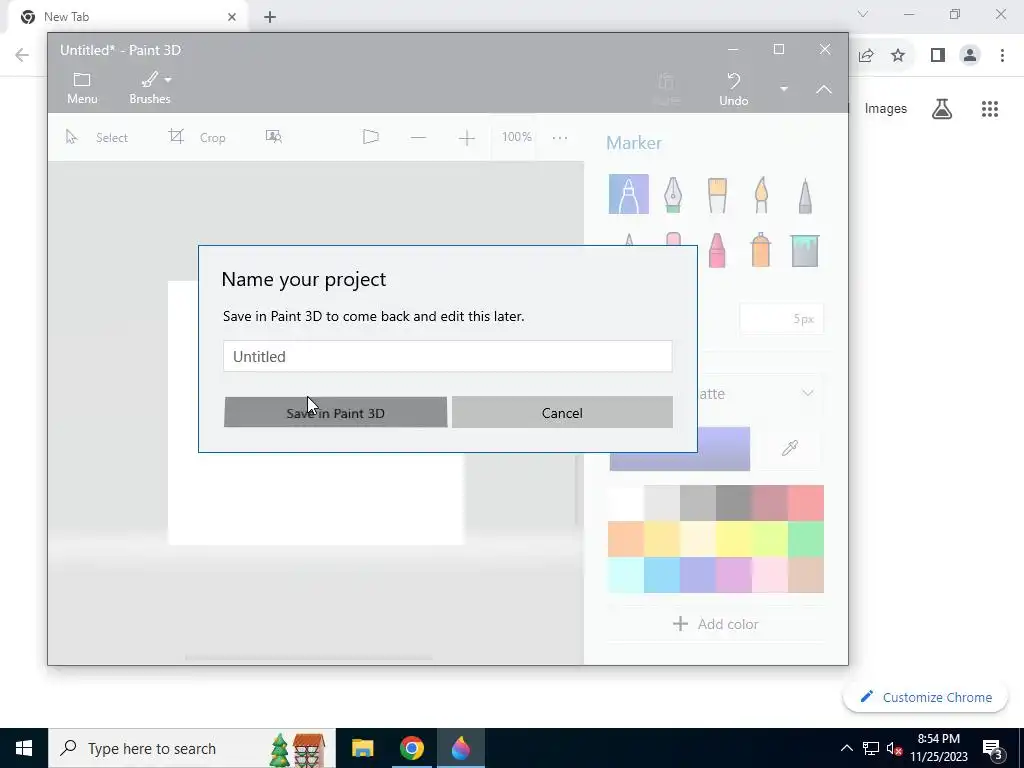Click Save in Paint 3D button

click(335, 412)
